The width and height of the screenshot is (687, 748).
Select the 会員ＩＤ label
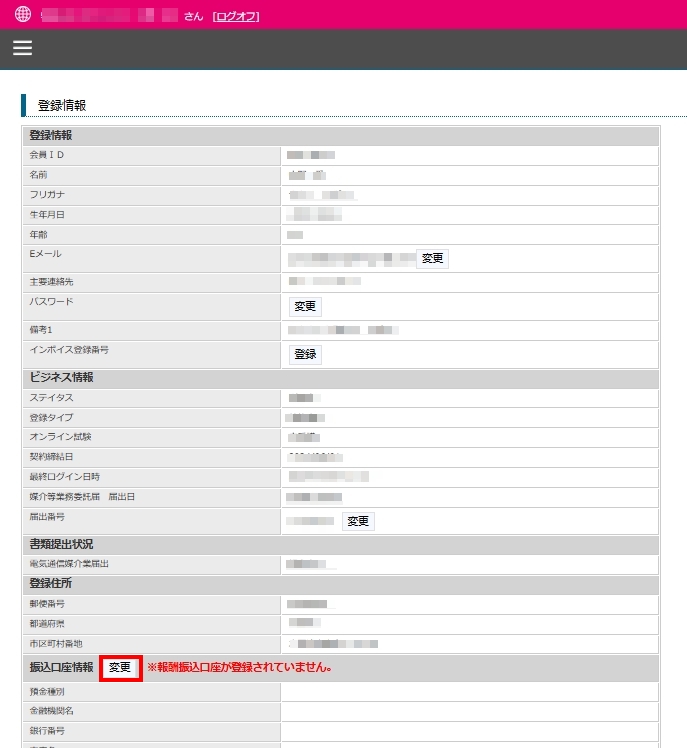click(47, 155)
